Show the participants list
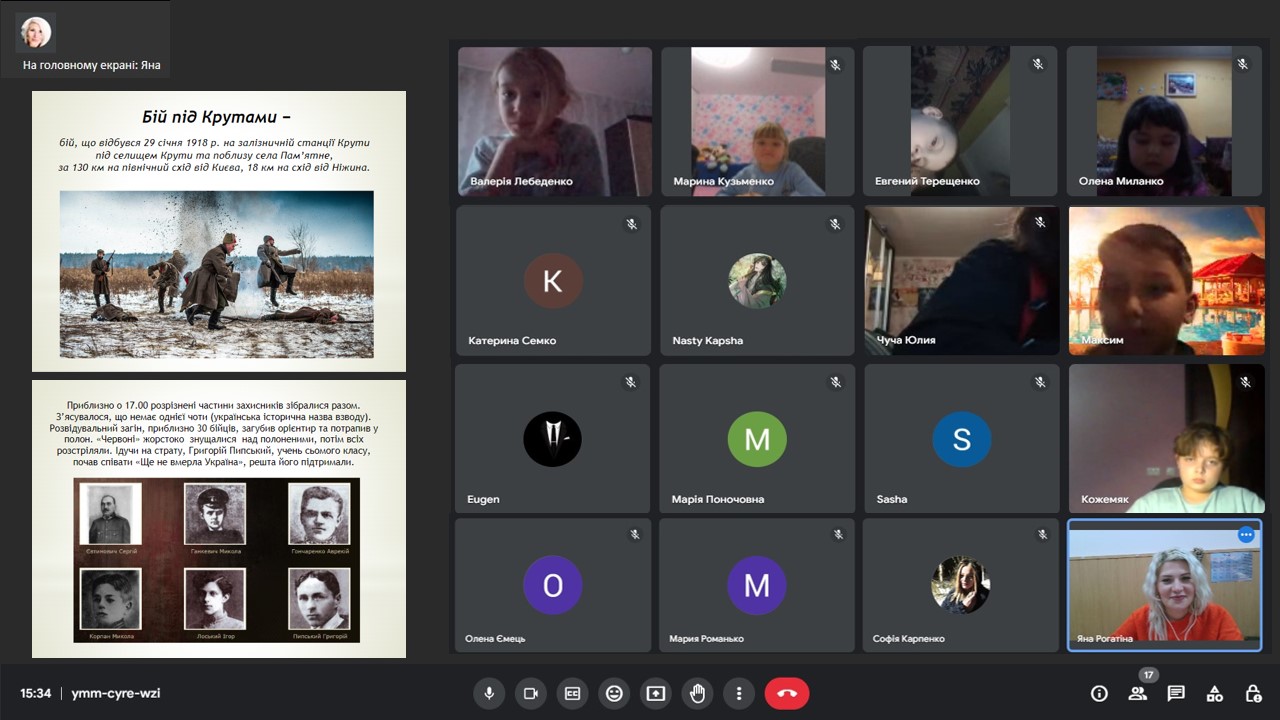 1137,693
